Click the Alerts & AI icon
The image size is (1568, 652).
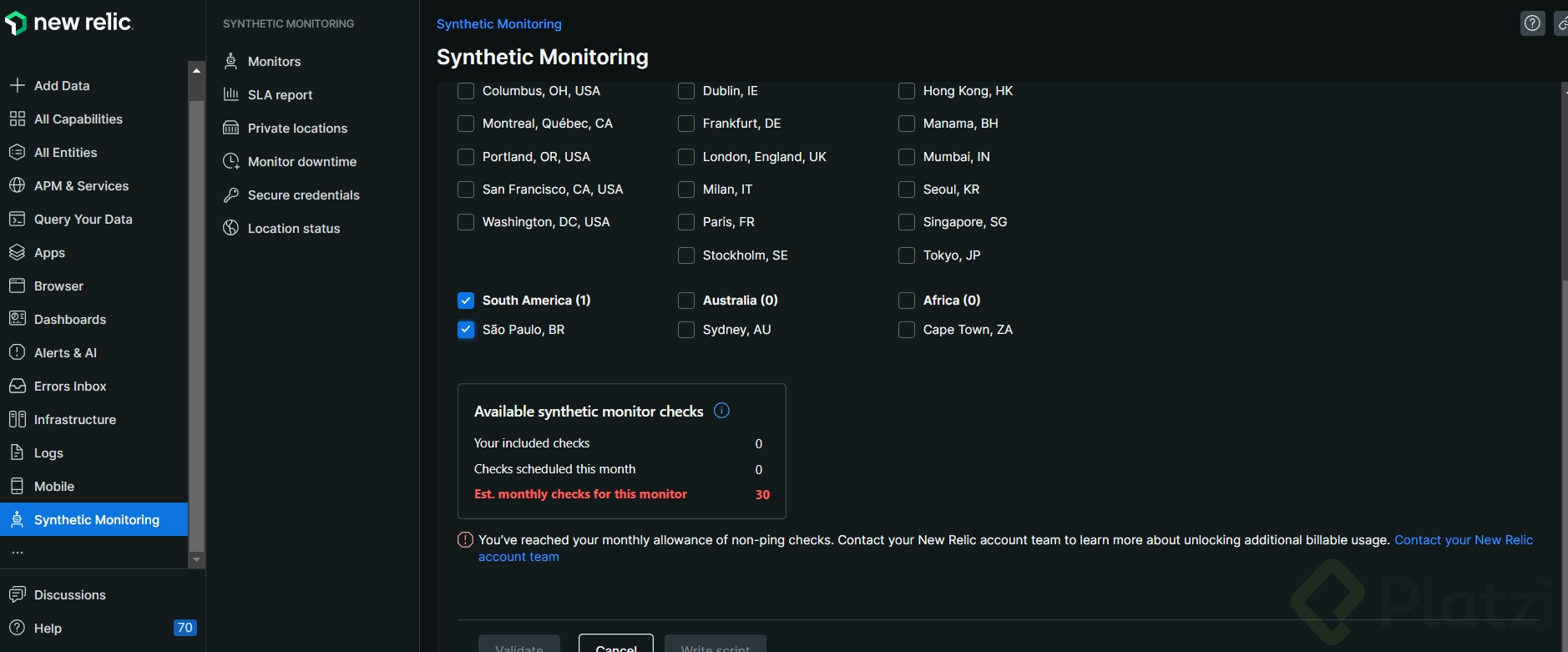coord(17,352)
